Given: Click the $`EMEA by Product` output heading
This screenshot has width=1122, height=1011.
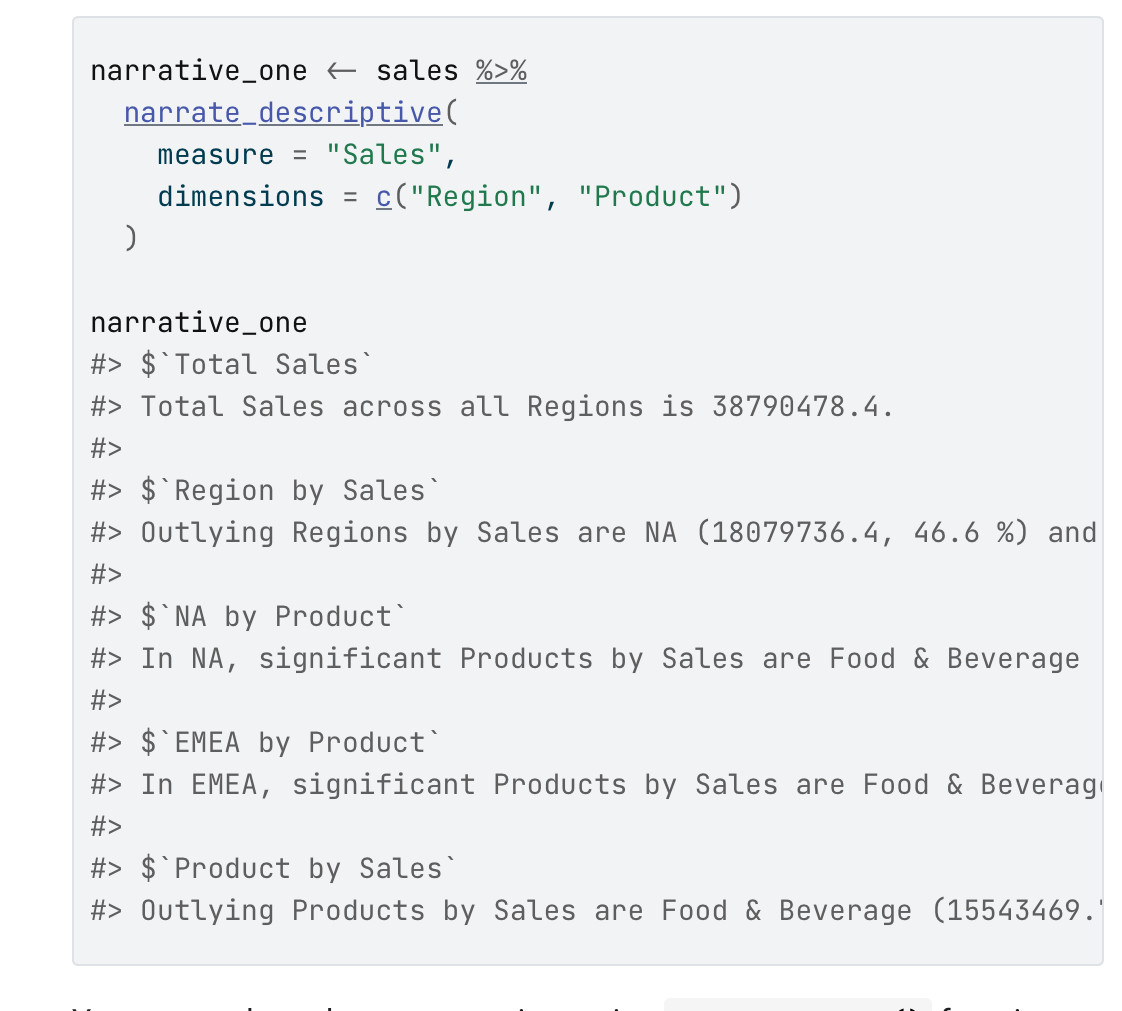Looking at the screenshot, I should [291, 743].
